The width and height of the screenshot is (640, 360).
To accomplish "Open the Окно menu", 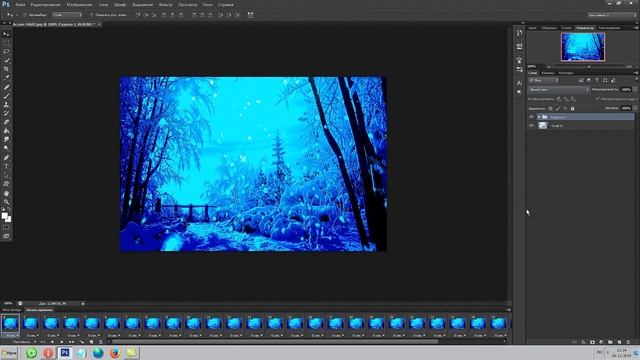I will click(207, 4).
